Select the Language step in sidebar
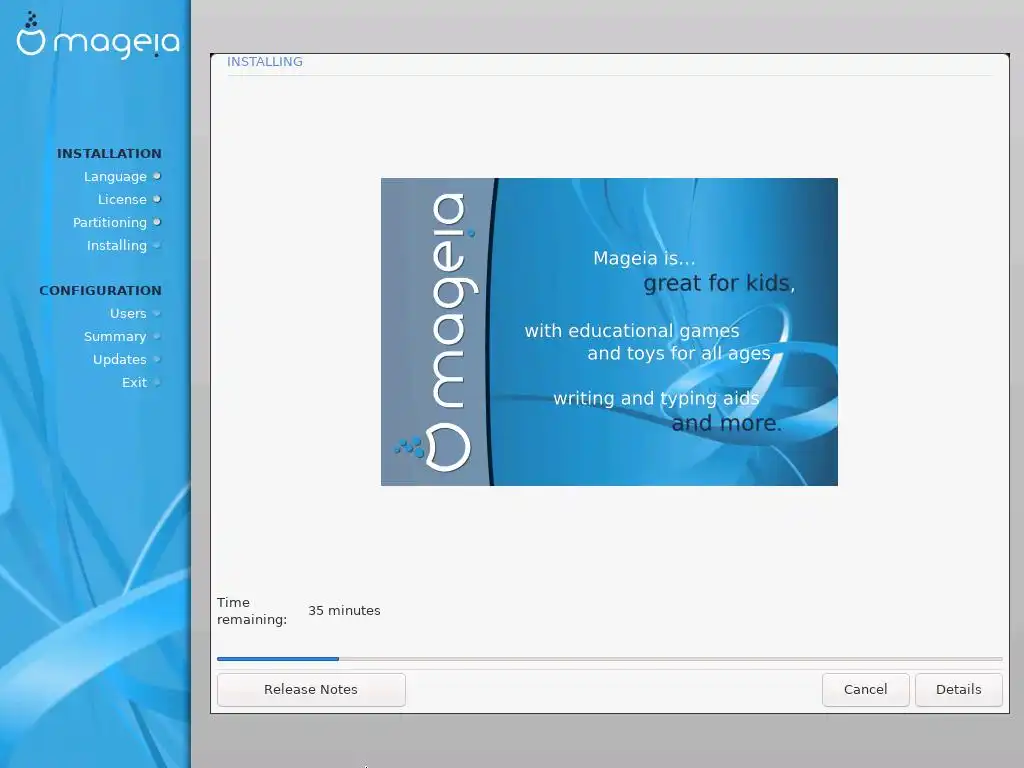Image resolution: width=1024 pixels, height=768 pixels. click(116, 177)
